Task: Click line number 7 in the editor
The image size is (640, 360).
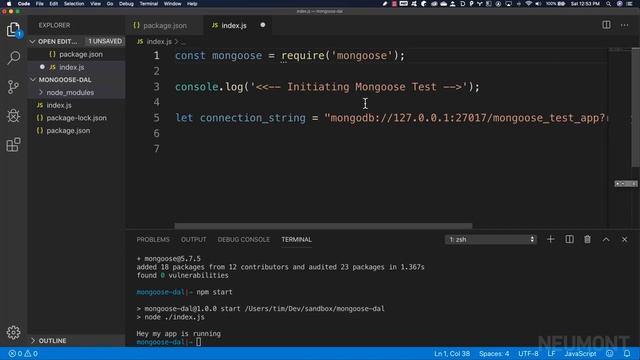Action: point(156,149)
